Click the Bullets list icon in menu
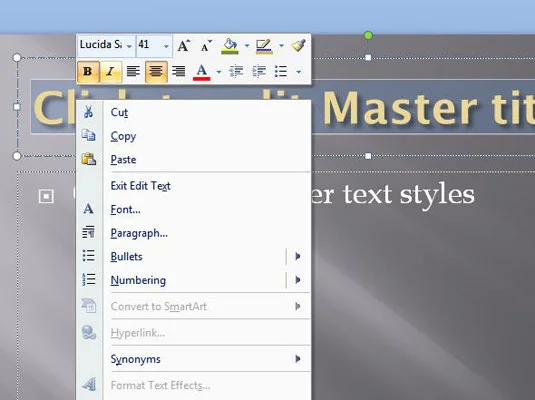The height and width of the screenshot is (400, 535). coord(88,256)
